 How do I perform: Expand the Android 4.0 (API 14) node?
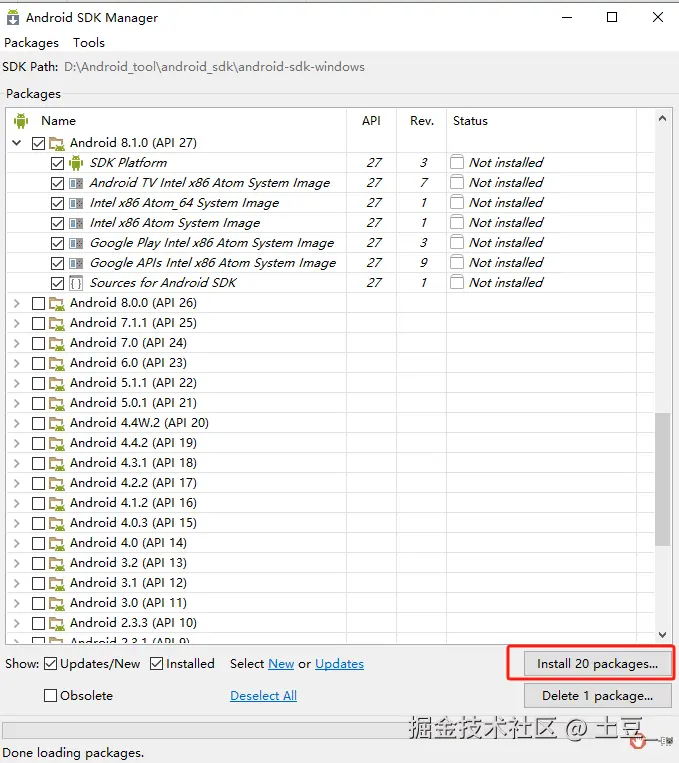[x=17, y=543]
